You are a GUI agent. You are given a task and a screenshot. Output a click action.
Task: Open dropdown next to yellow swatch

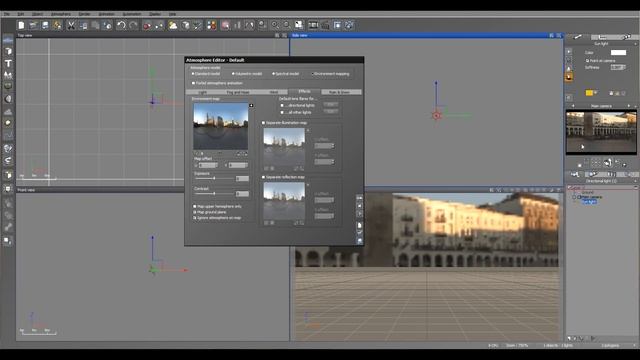coord(596,93)
